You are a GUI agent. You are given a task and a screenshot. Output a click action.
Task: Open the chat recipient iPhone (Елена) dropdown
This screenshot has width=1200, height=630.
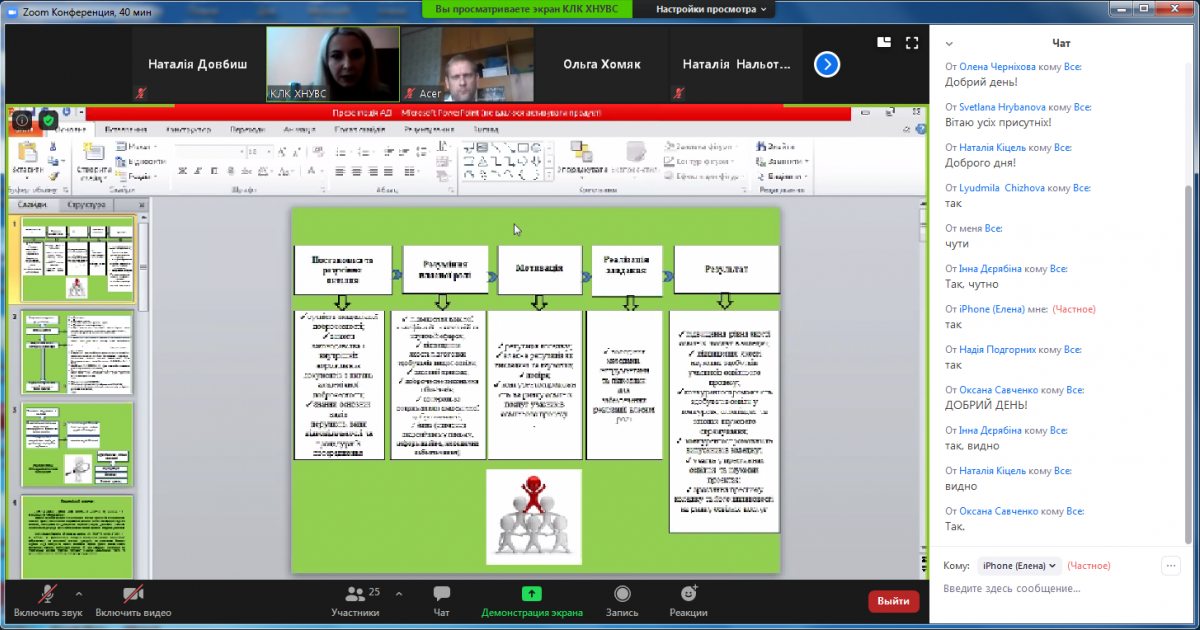point(1019,565)
